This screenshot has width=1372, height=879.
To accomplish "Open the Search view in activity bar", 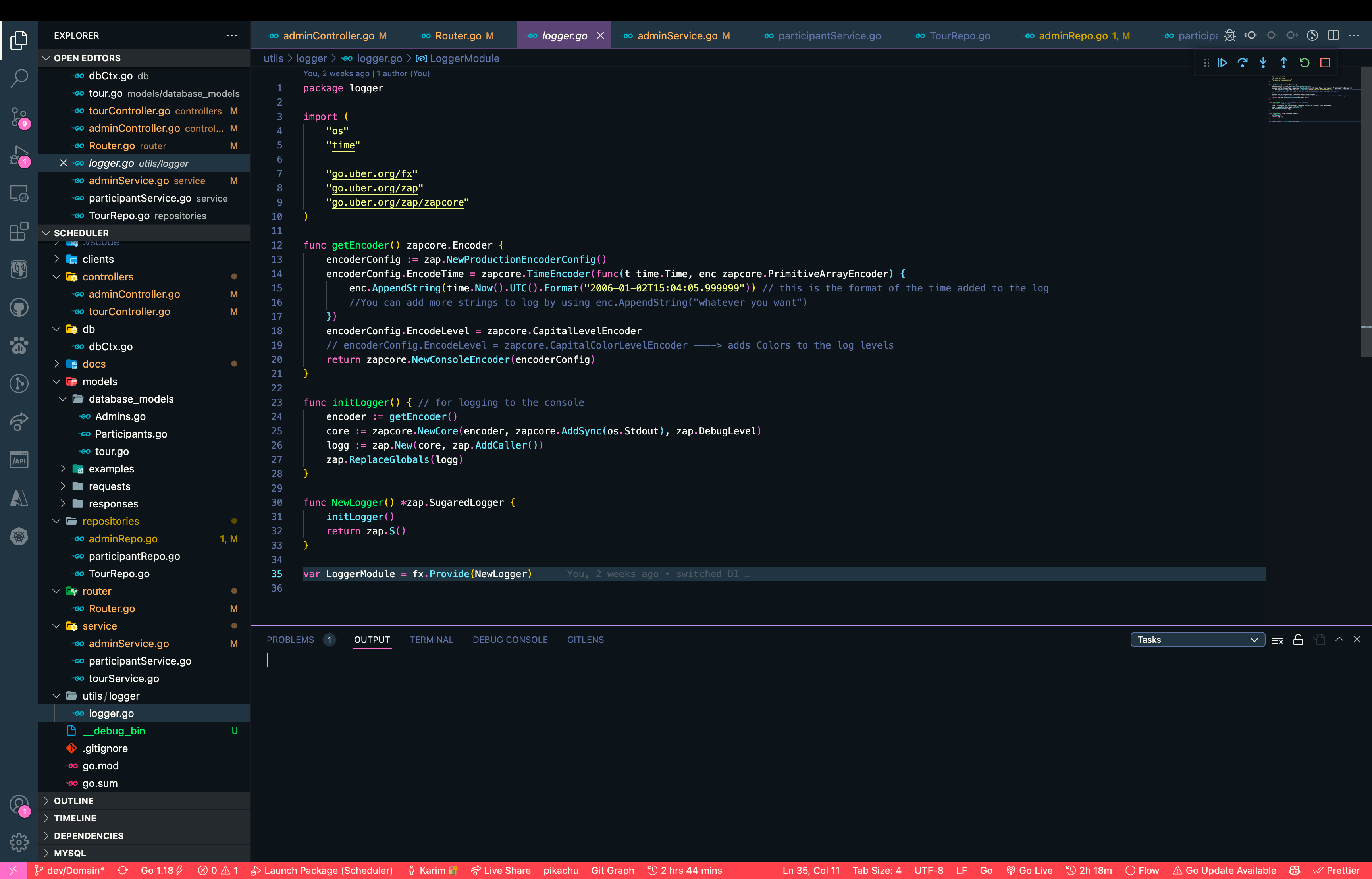I will (x=19, y=78).
